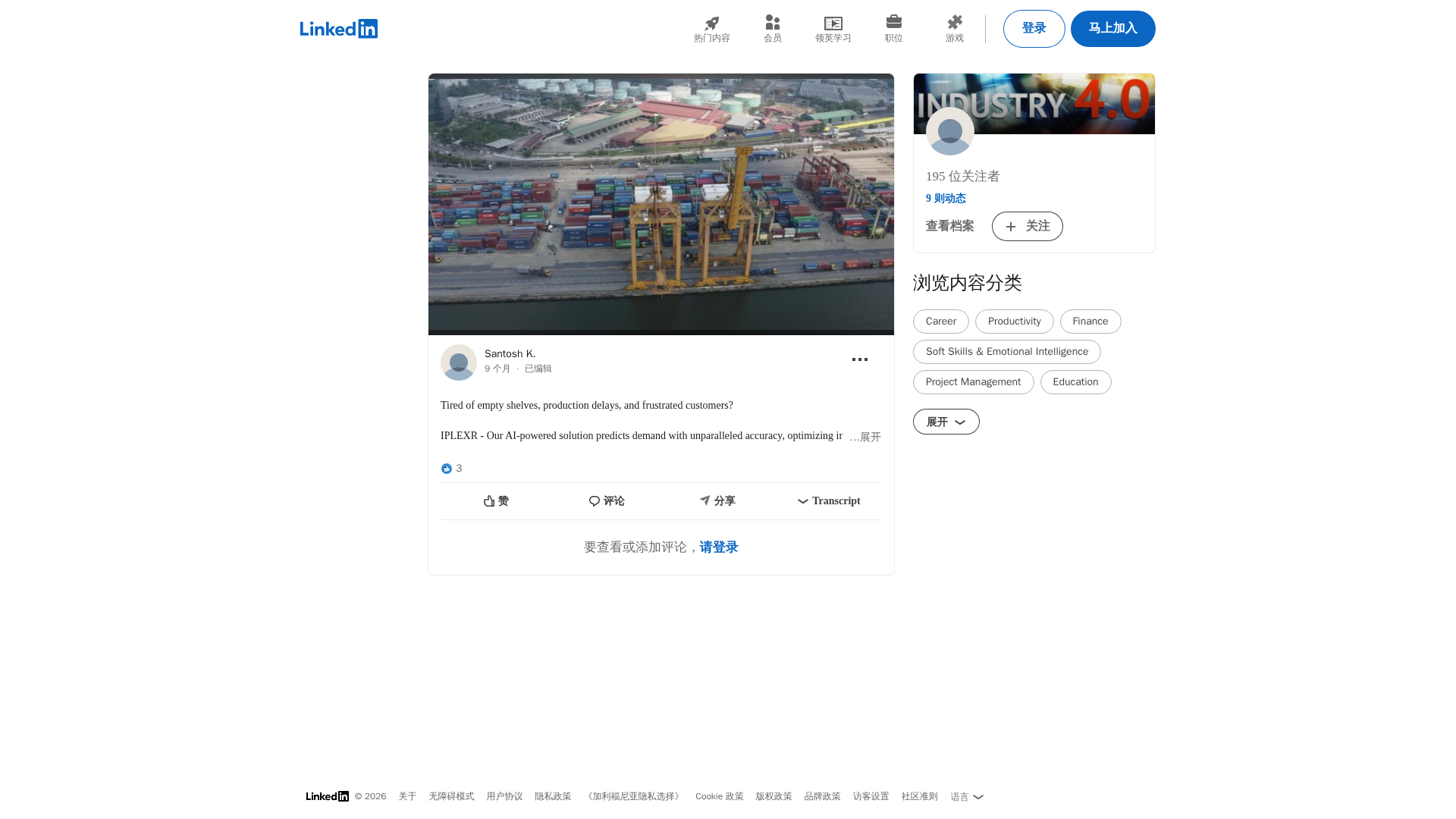The height and width of the screenshot is (819, 1456).
Task: Toggle the Follow button with plus
Action: [1027, 226]
